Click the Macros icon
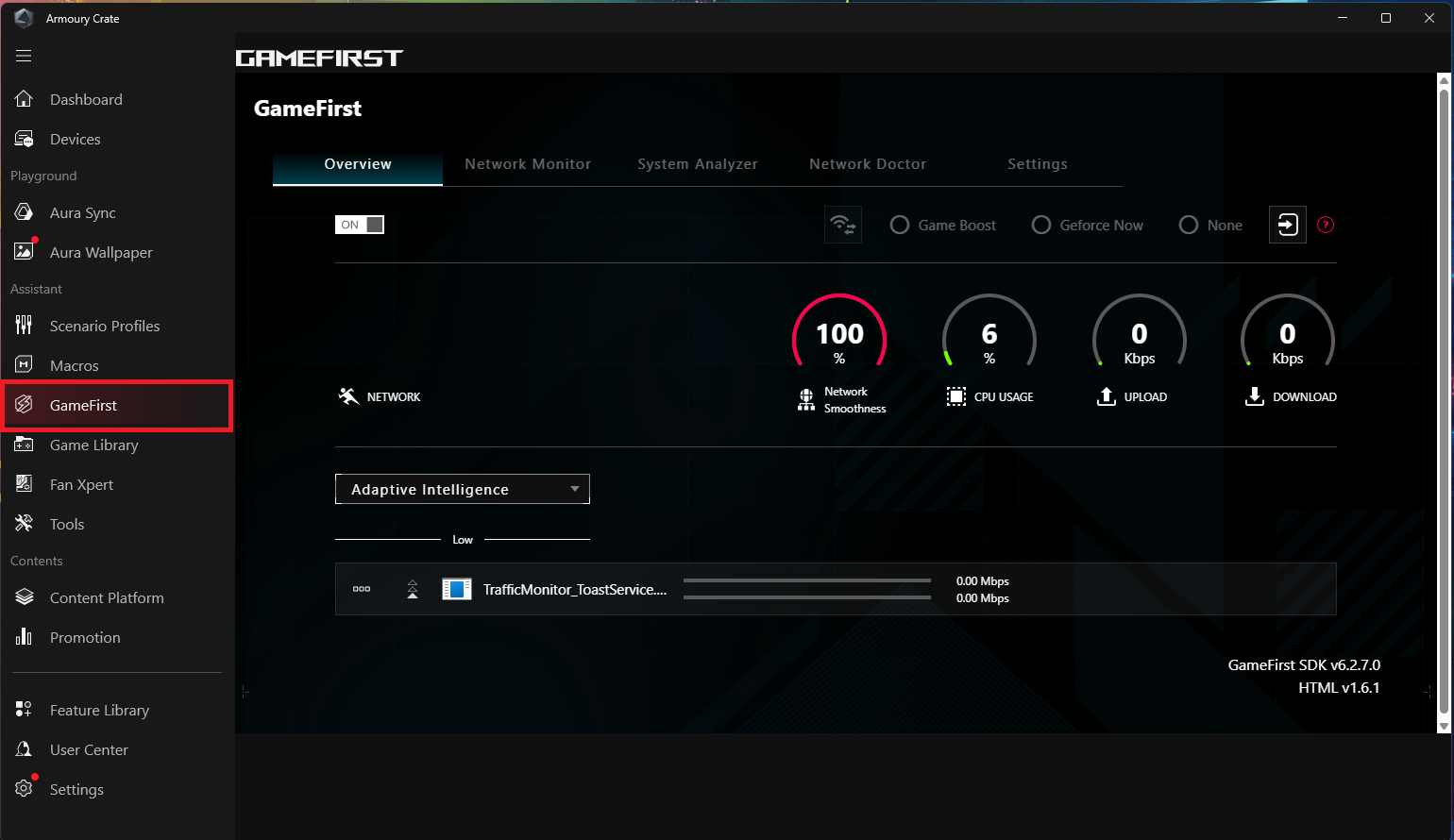The width and height of the screenshot is (1454, 840). click(x=24, y=365)
